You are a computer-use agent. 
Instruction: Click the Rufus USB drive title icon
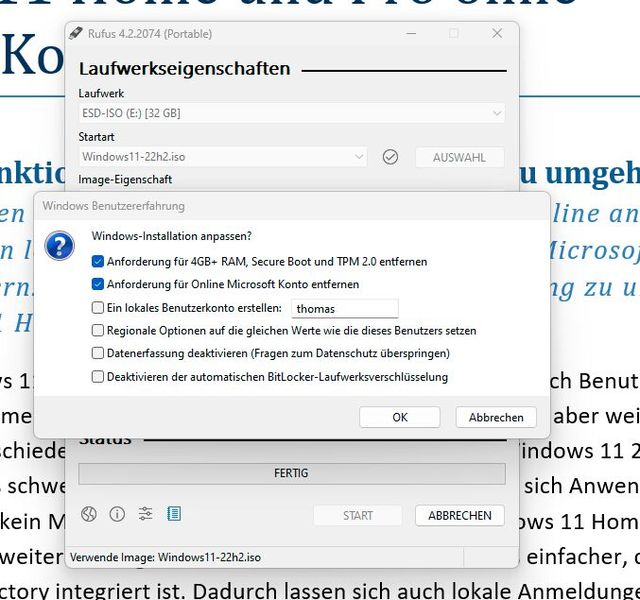coord(76,33)
